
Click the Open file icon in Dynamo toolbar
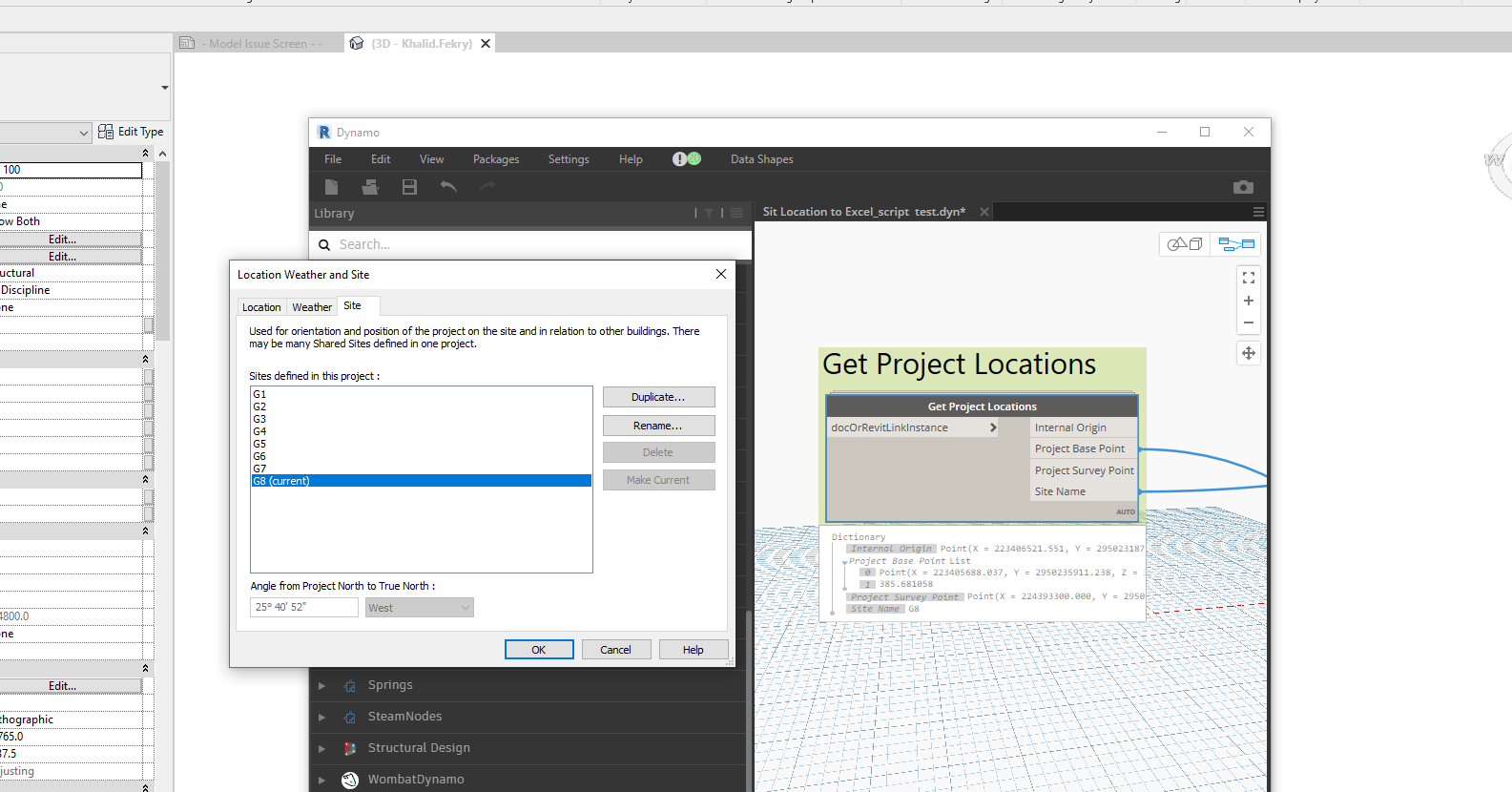370,187
